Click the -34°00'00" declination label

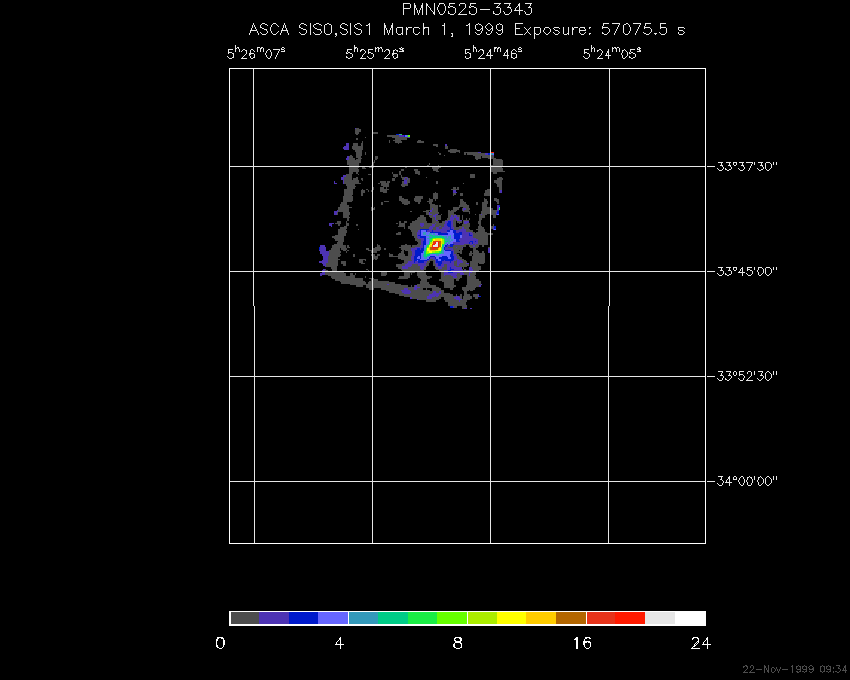[744, 481]
